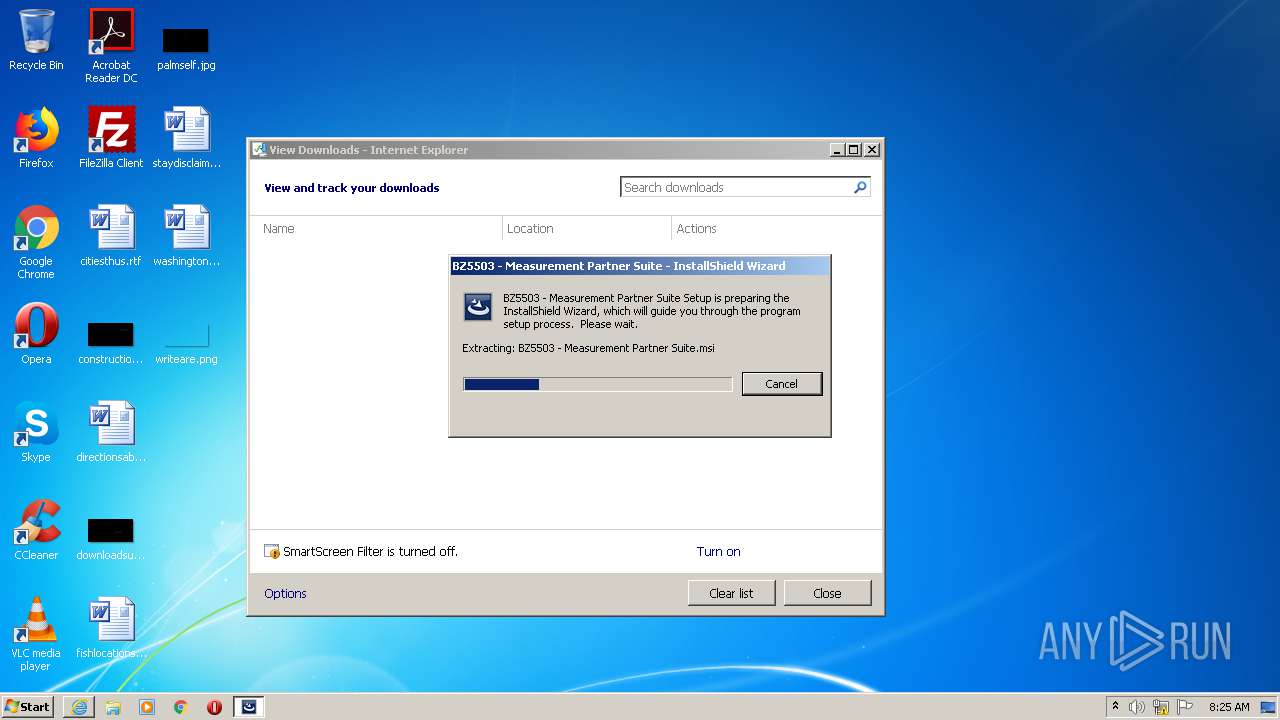Sort downloads by Location column
Screen dimensions: 1280x720
(587, 228)
